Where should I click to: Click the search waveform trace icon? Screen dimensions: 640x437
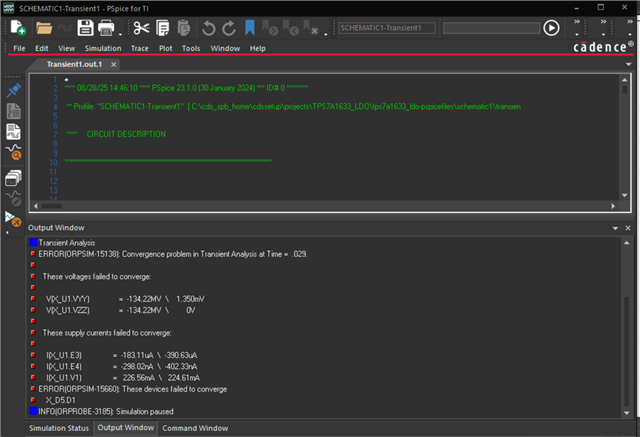(x=13, y=152)
